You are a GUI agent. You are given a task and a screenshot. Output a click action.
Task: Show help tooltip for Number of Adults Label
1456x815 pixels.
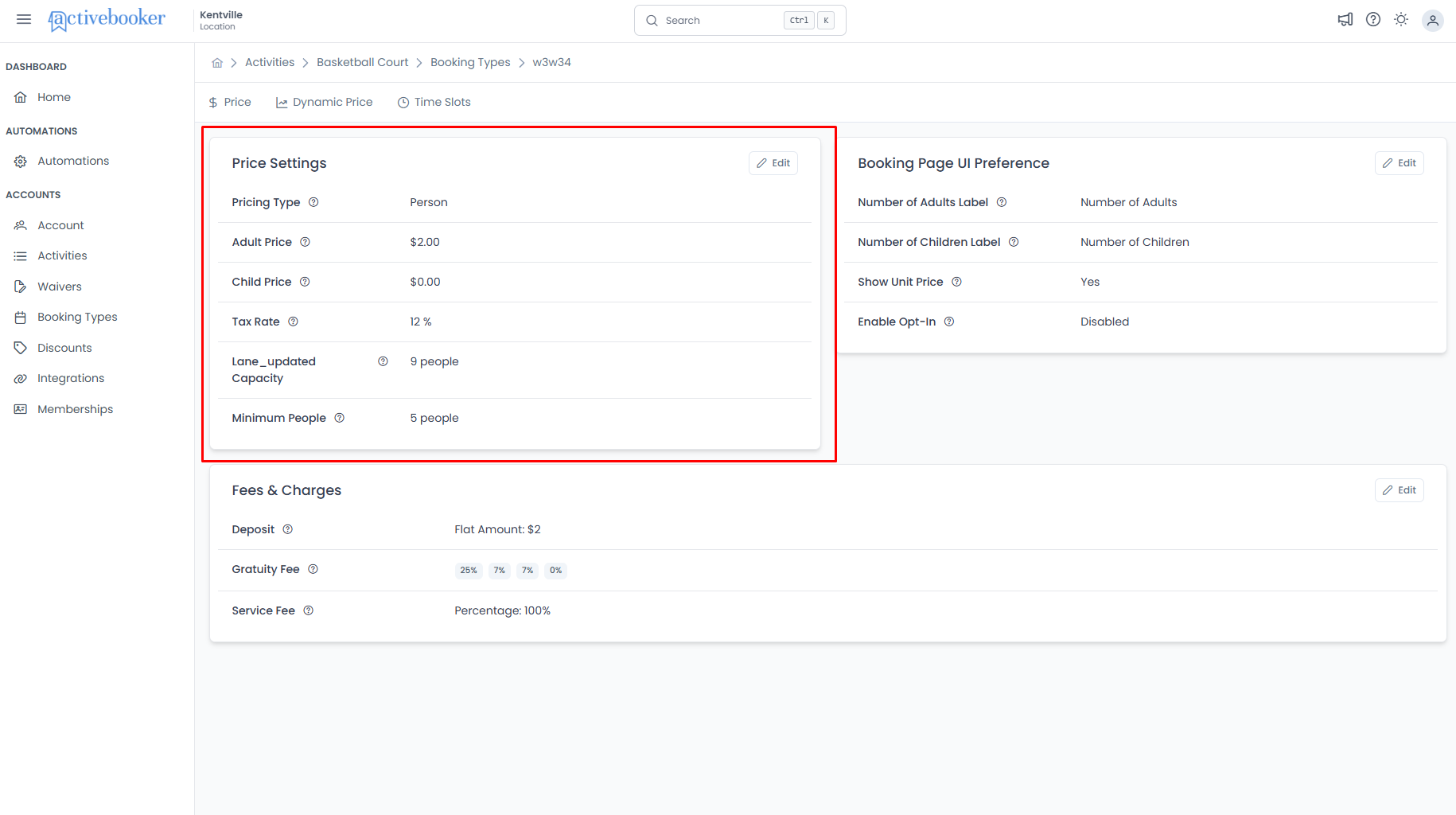pyautogui.click(x=1002, y=202)
